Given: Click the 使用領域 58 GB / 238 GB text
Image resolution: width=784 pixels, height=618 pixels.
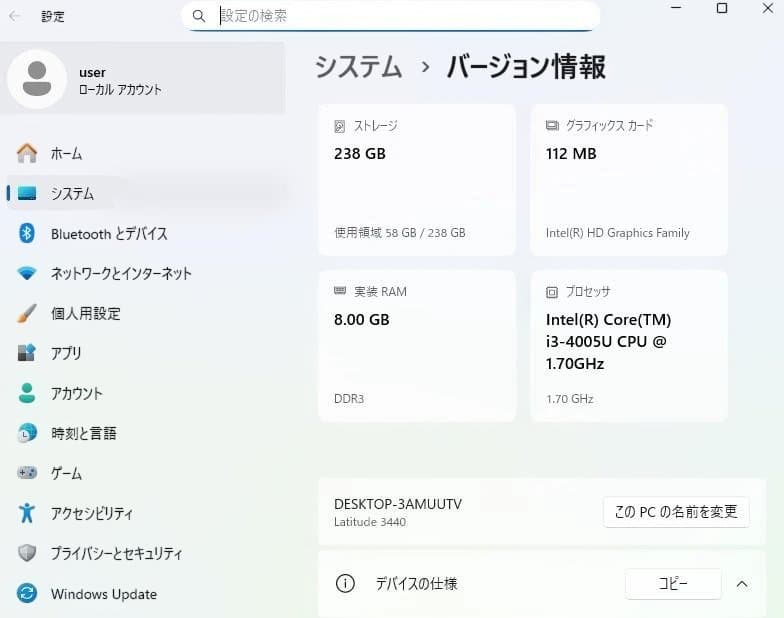Looking at the screenshot, I should (x=400, y=232).
